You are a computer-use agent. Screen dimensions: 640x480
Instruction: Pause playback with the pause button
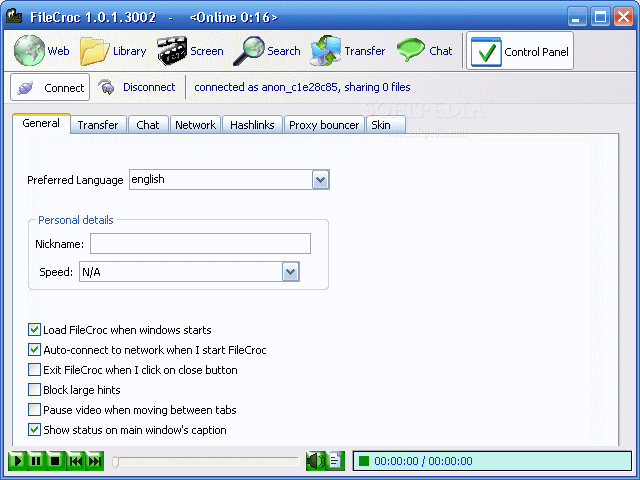pyautogui.click(x=36, y=461)
